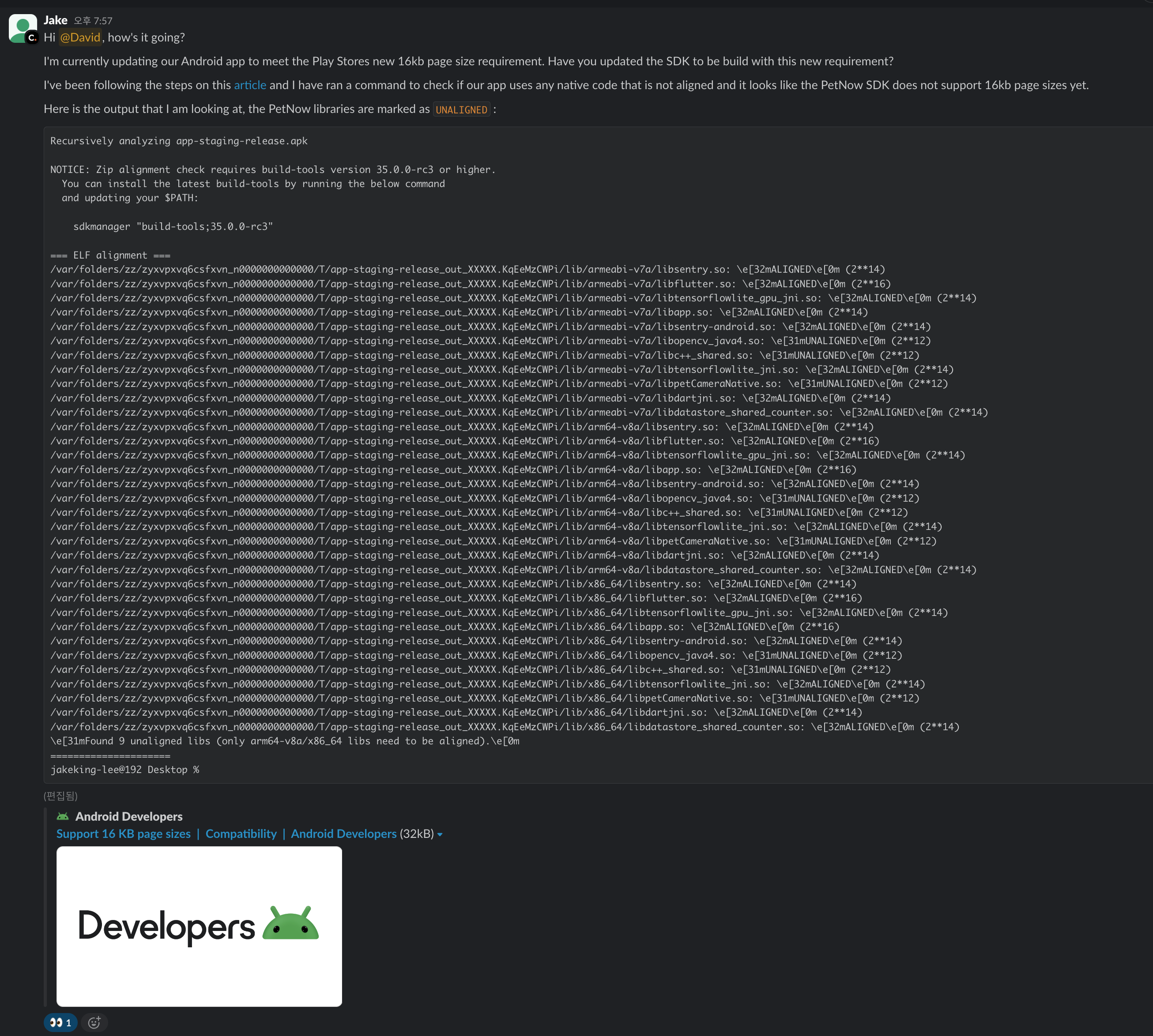Image resolution: width=1153 pixels, height=1036 pixels.
Task: Click the add reaction emoji icon
Action: click(94, 1022)
